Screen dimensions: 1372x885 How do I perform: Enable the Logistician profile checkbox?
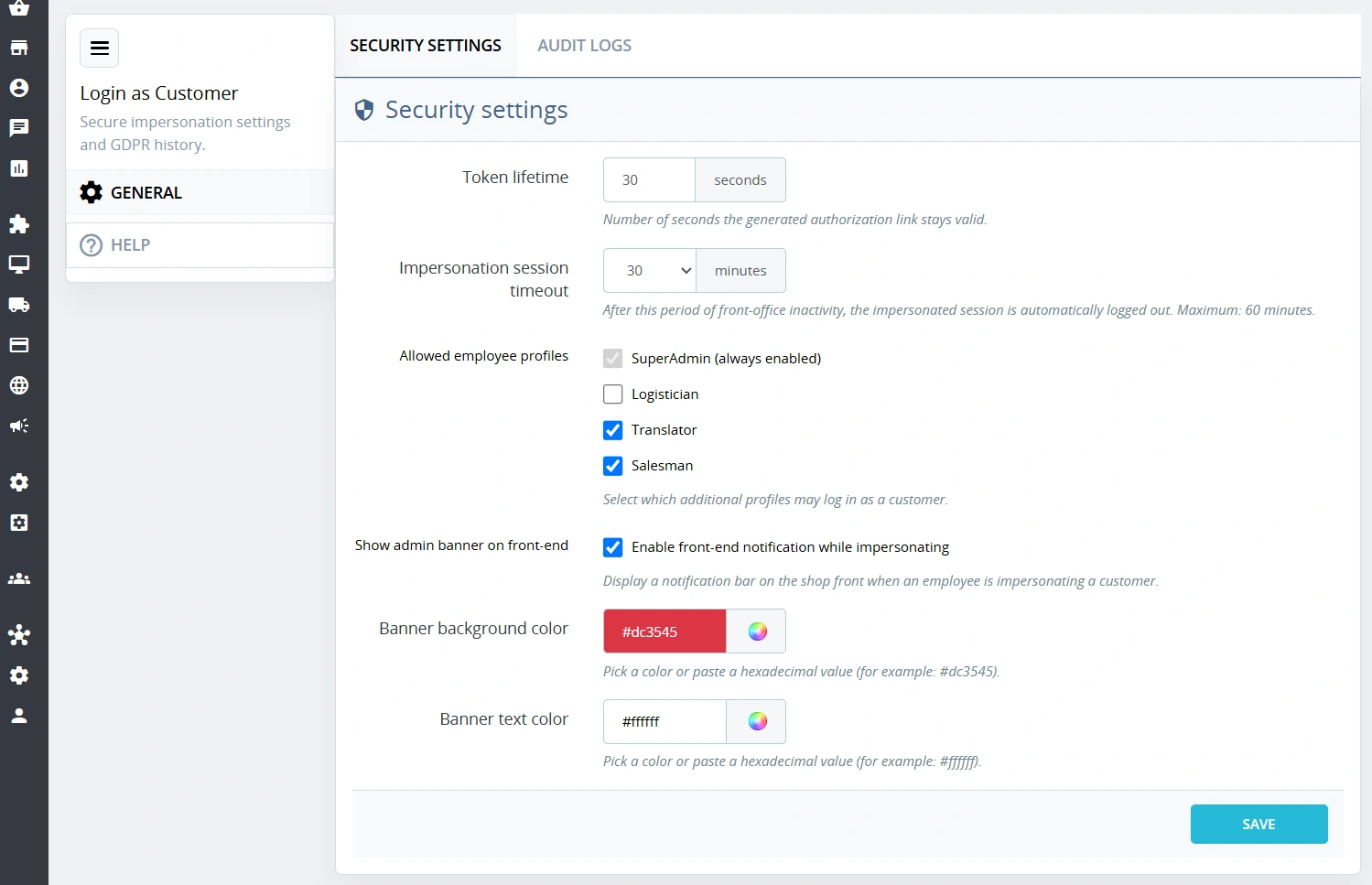tap(613, 394)
